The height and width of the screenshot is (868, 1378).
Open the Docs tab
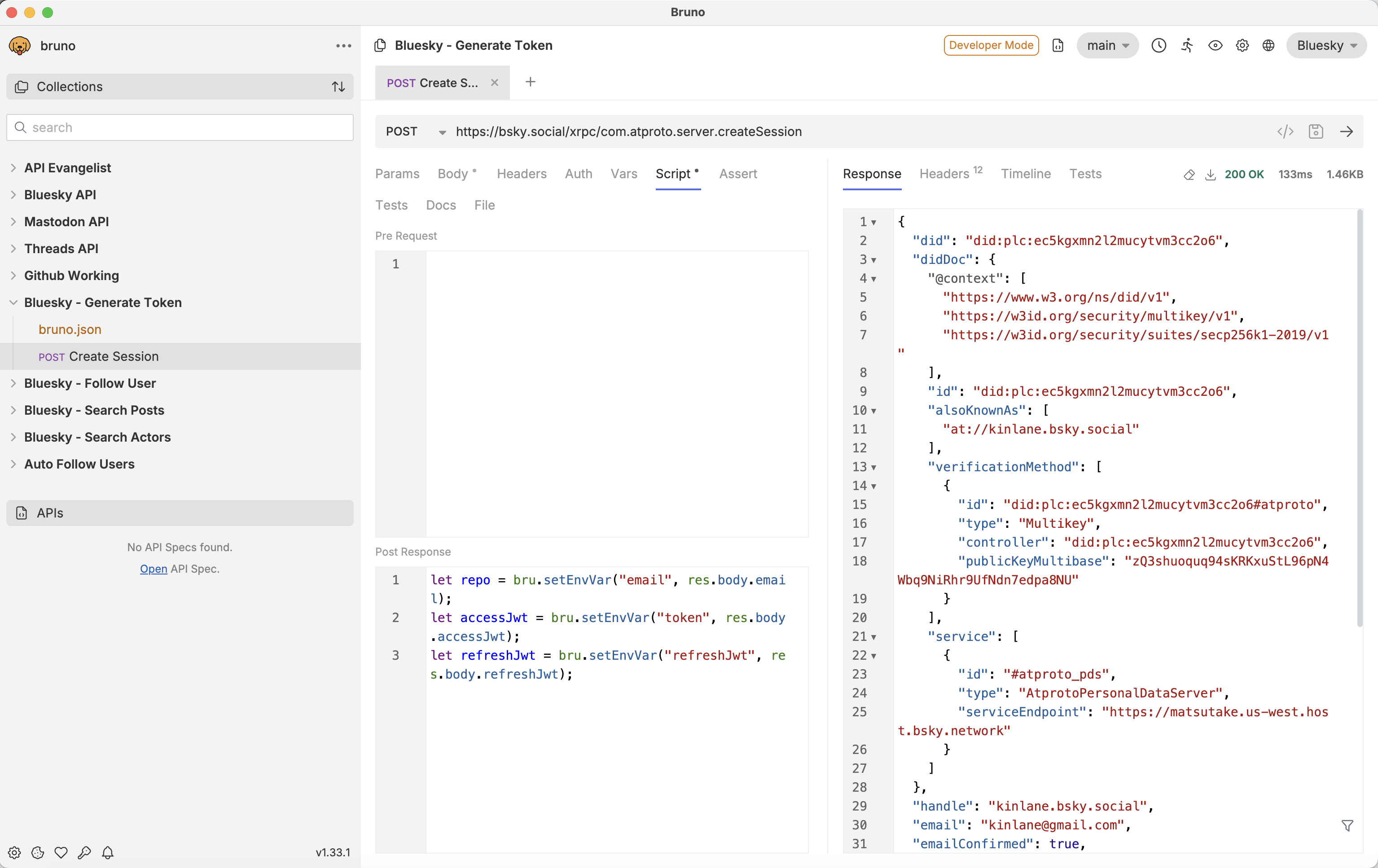(x=440, y=205)
